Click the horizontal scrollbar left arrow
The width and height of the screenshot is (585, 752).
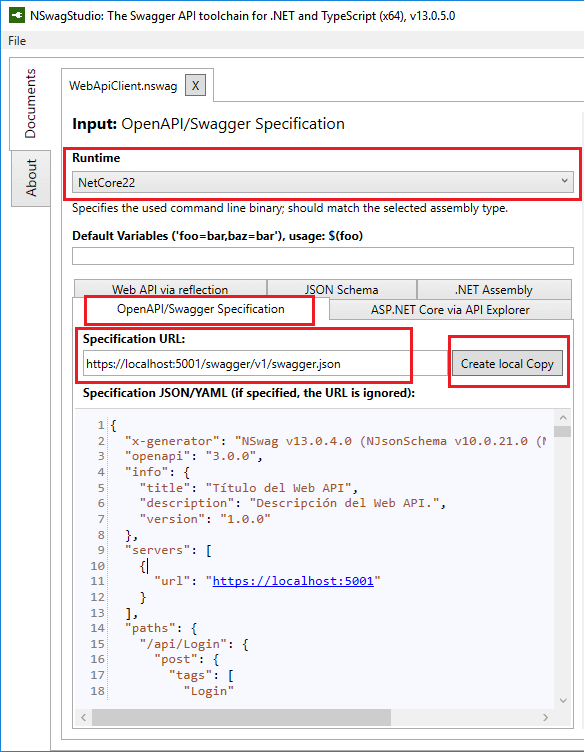point(83,717)
